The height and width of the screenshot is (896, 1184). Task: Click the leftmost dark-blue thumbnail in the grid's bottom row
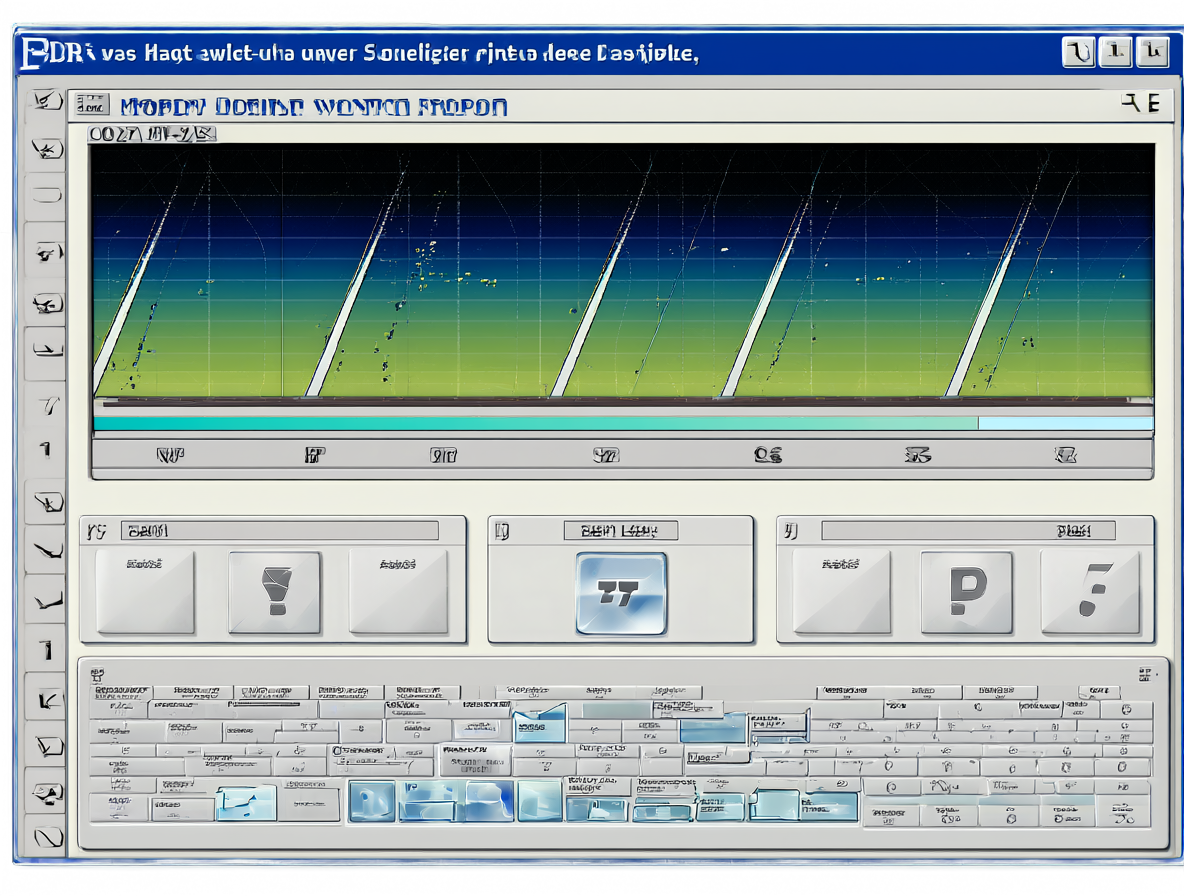(372, 801)
